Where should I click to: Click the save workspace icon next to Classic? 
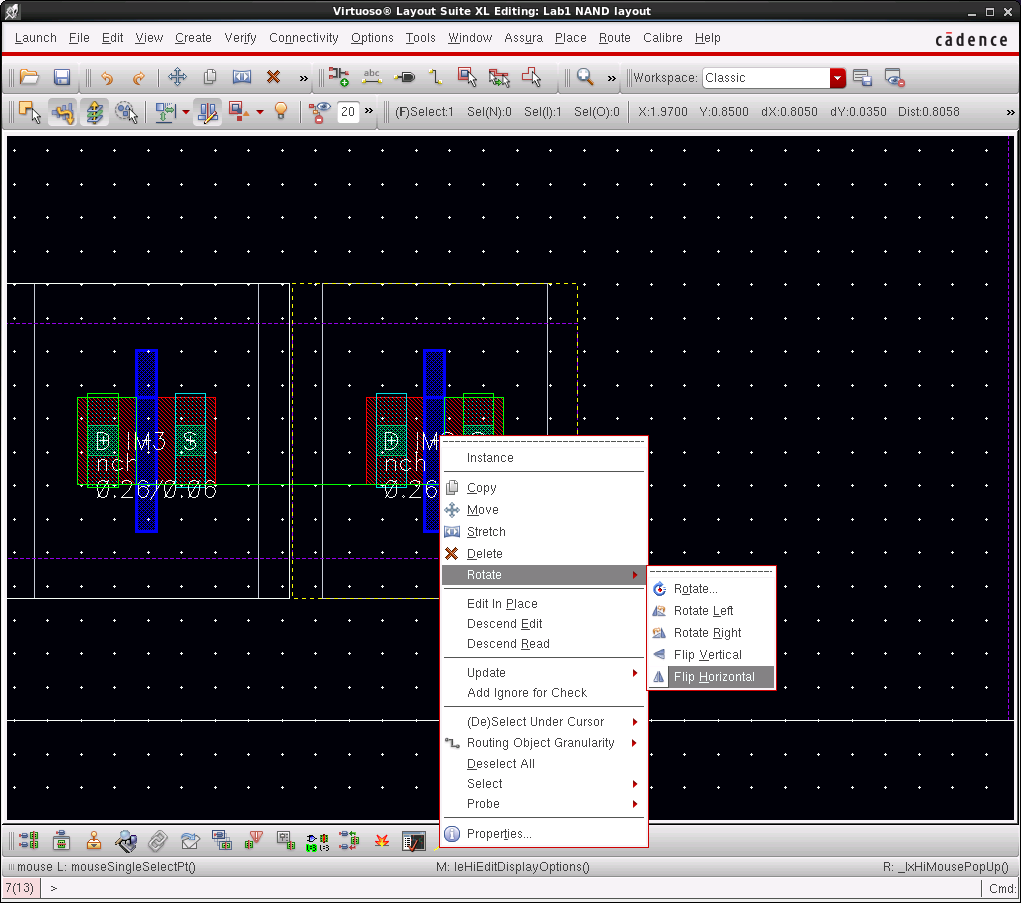863,77
